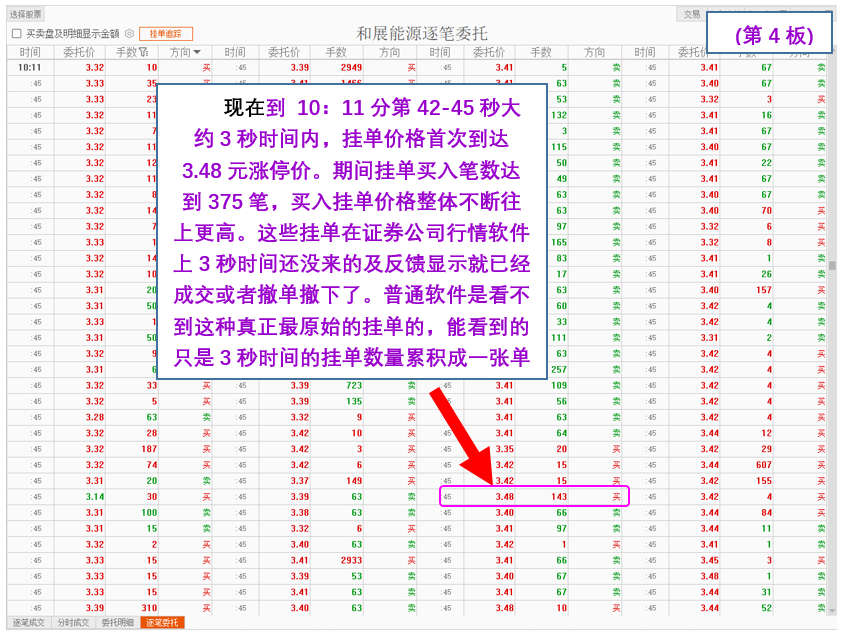Click the 选择股票 button
Screen dimensions: 854x642
[26, 14]
